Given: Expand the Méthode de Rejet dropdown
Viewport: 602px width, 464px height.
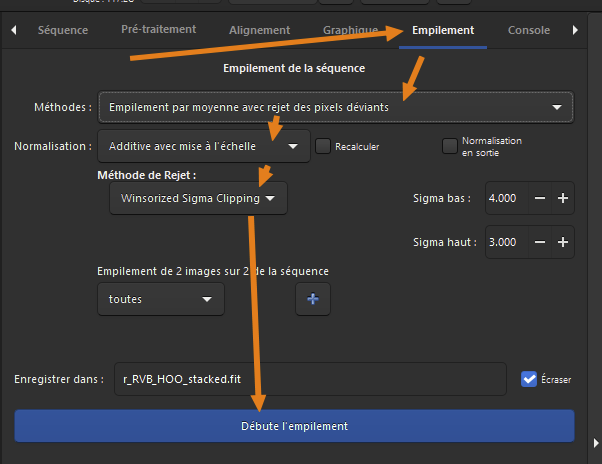Looking at the screenshot, I should point(198,198).
